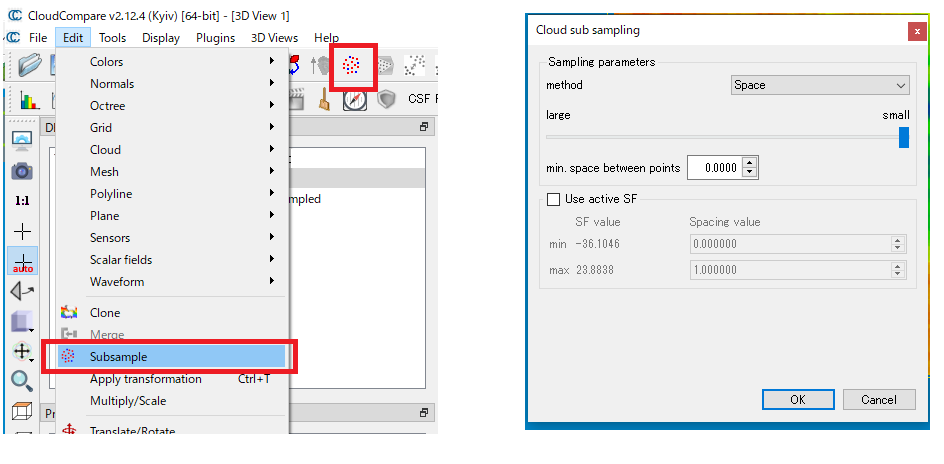Open the histogram icon with colored bars
Screen dimensions: 944x464
click(29, 99)
